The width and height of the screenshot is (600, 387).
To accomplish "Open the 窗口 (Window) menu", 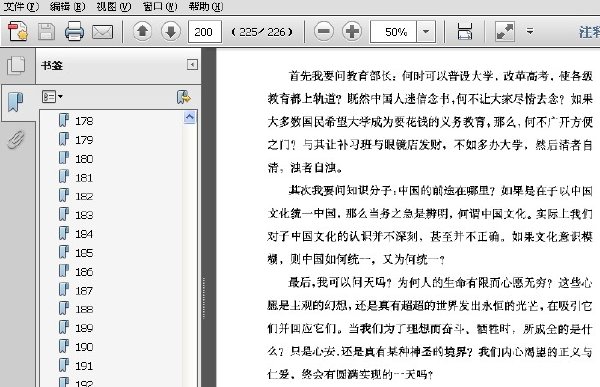I will [160, 7].
